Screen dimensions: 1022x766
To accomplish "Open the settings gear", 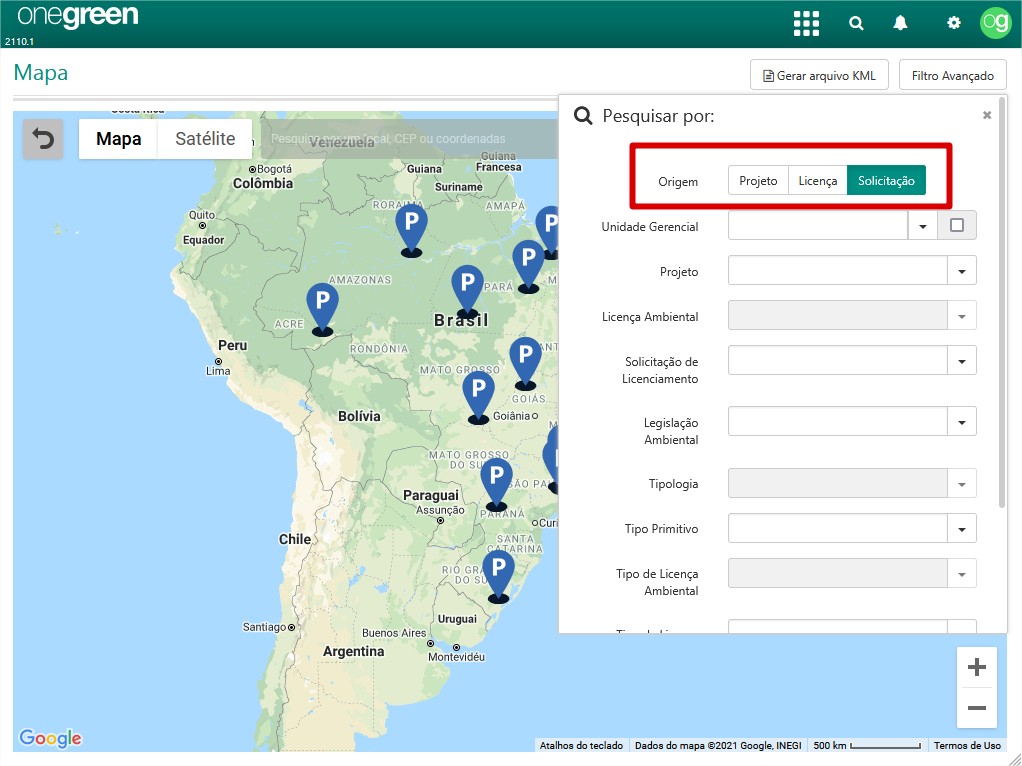I will 954,23.
